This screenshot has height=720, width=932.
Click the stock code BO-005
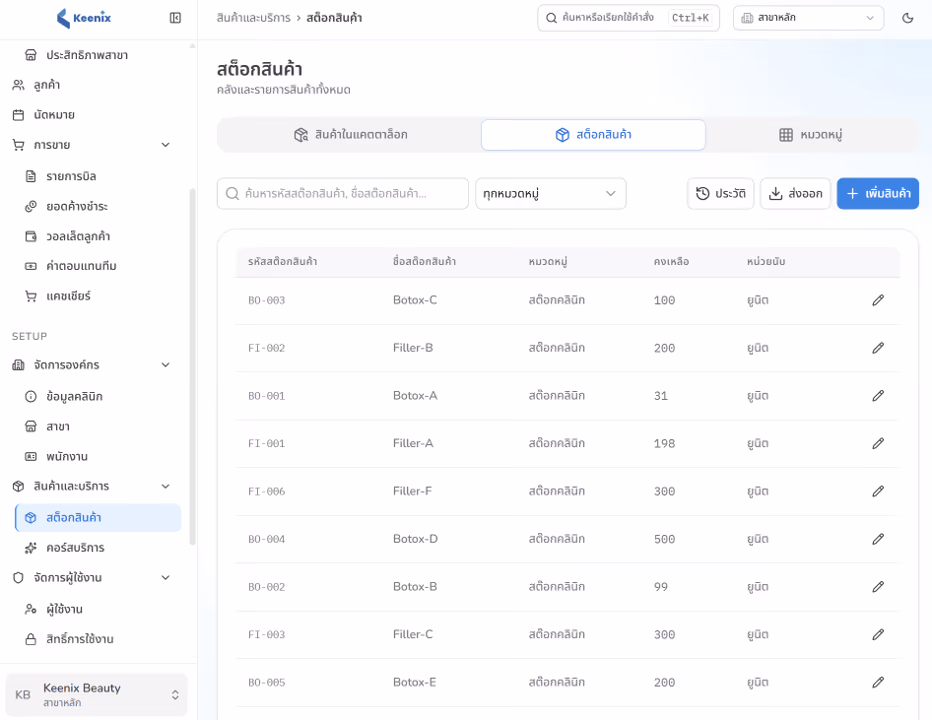click(266, 683)
